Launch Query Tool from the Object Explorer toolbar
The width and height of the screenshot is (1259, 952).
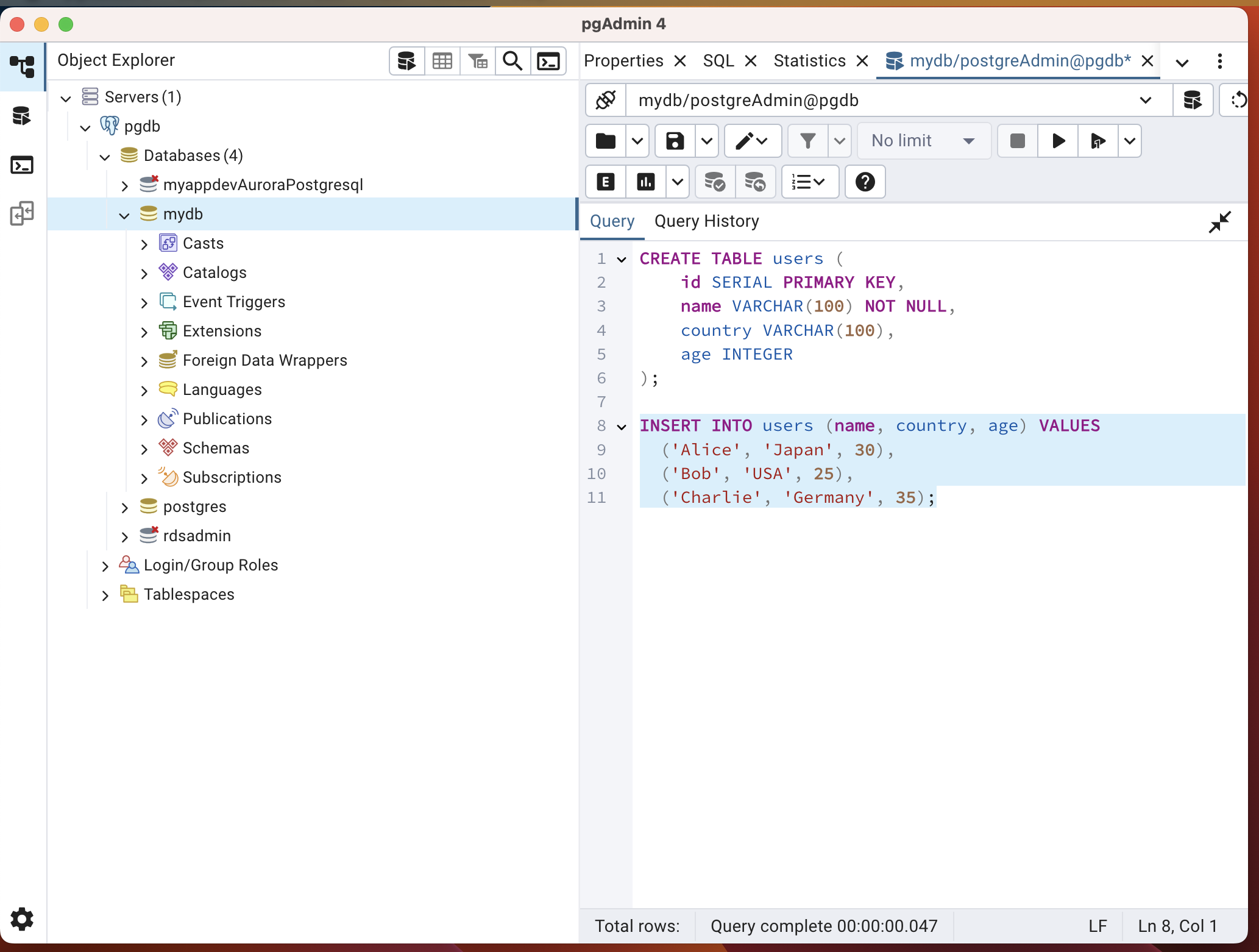[407, 61]
